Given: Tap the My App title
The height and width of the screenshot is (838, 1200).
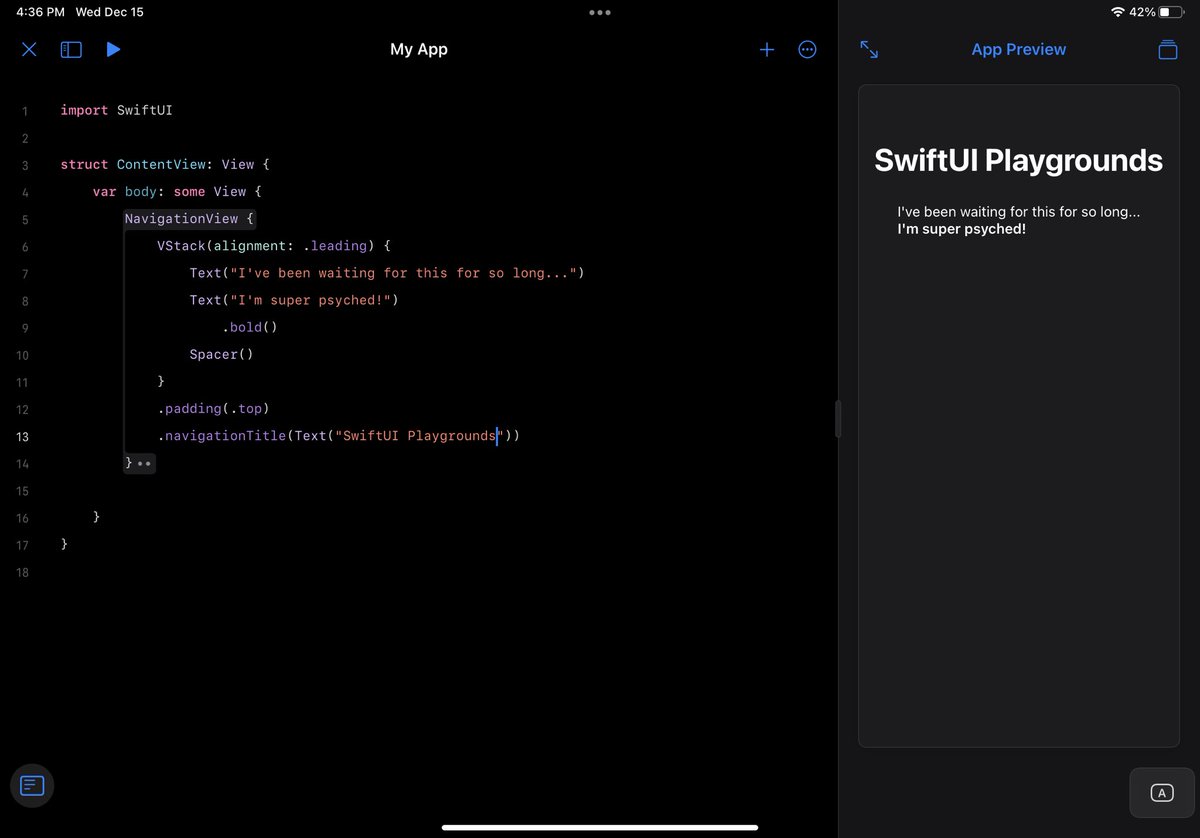Looking at the screenshot, I should point(418,49).
